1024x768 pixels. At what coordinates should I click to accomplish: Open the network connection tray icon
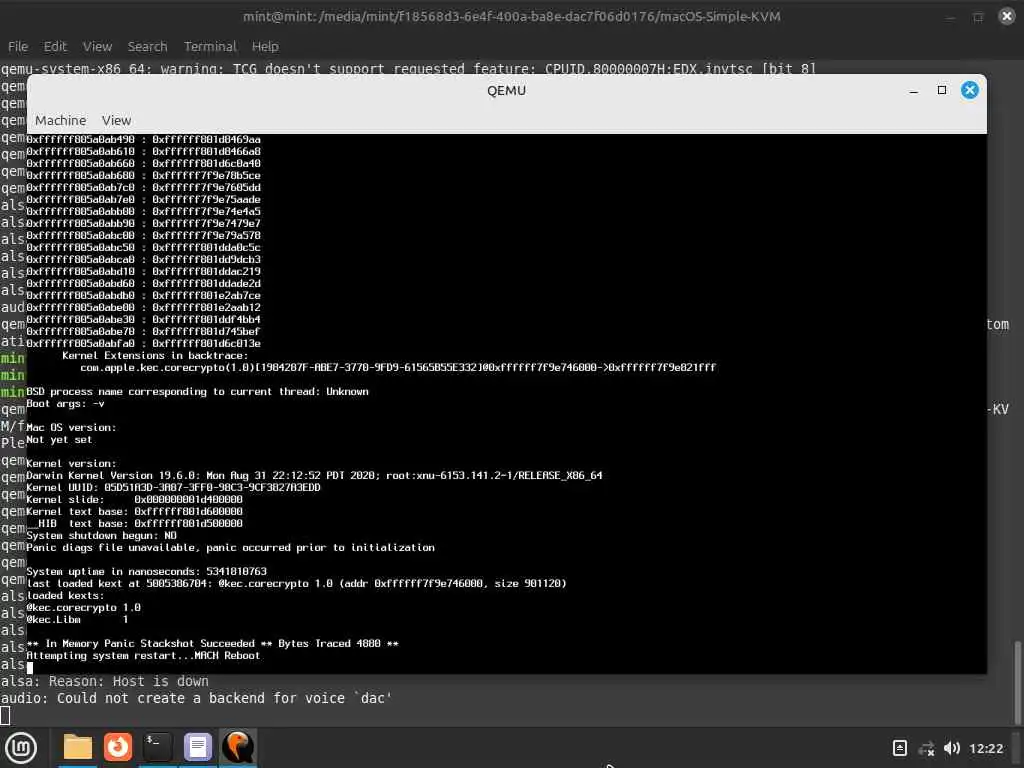[926, 748]
